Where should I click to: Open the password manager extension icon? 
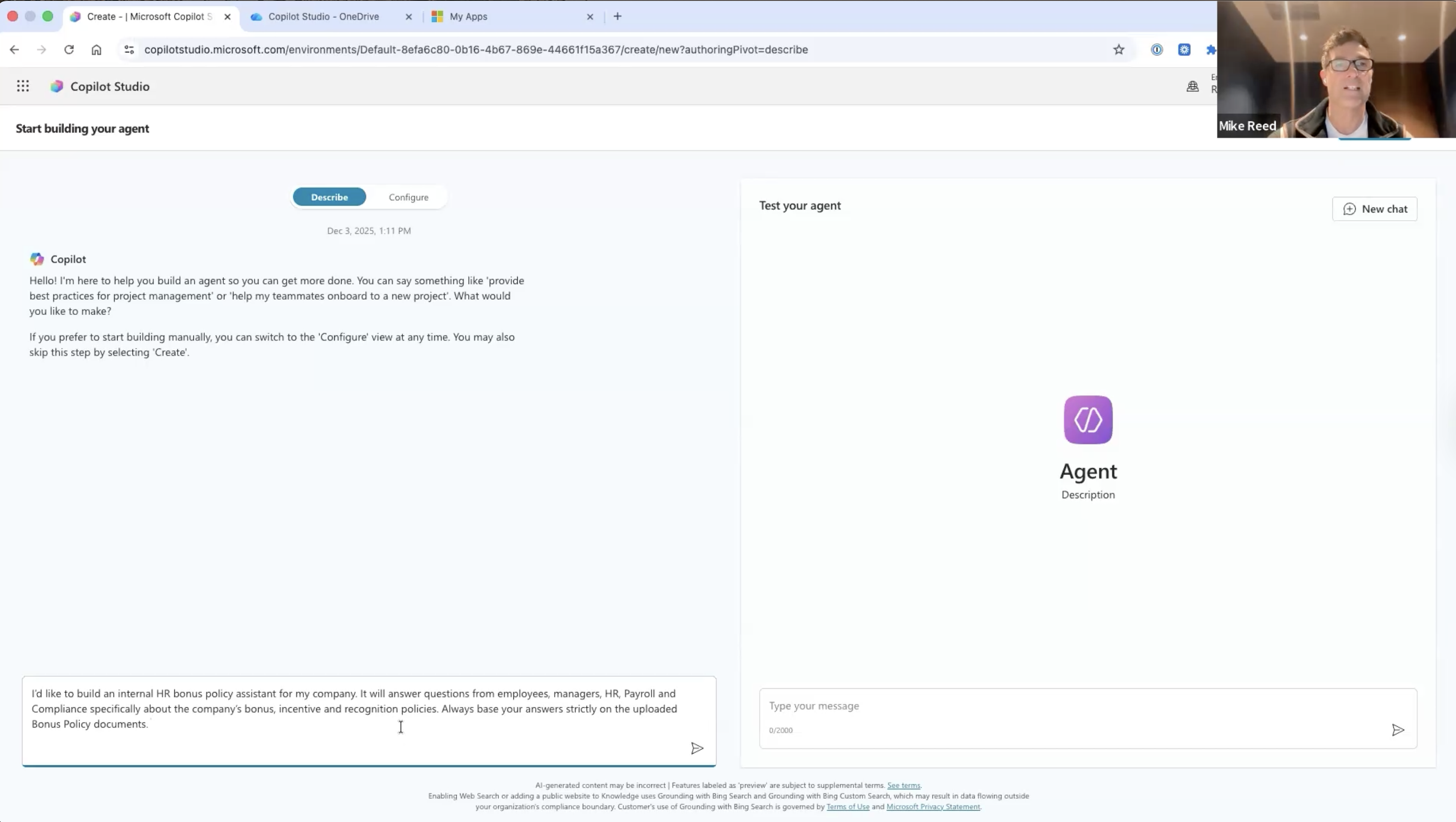pyautogui.click(x=1156, y=50)
